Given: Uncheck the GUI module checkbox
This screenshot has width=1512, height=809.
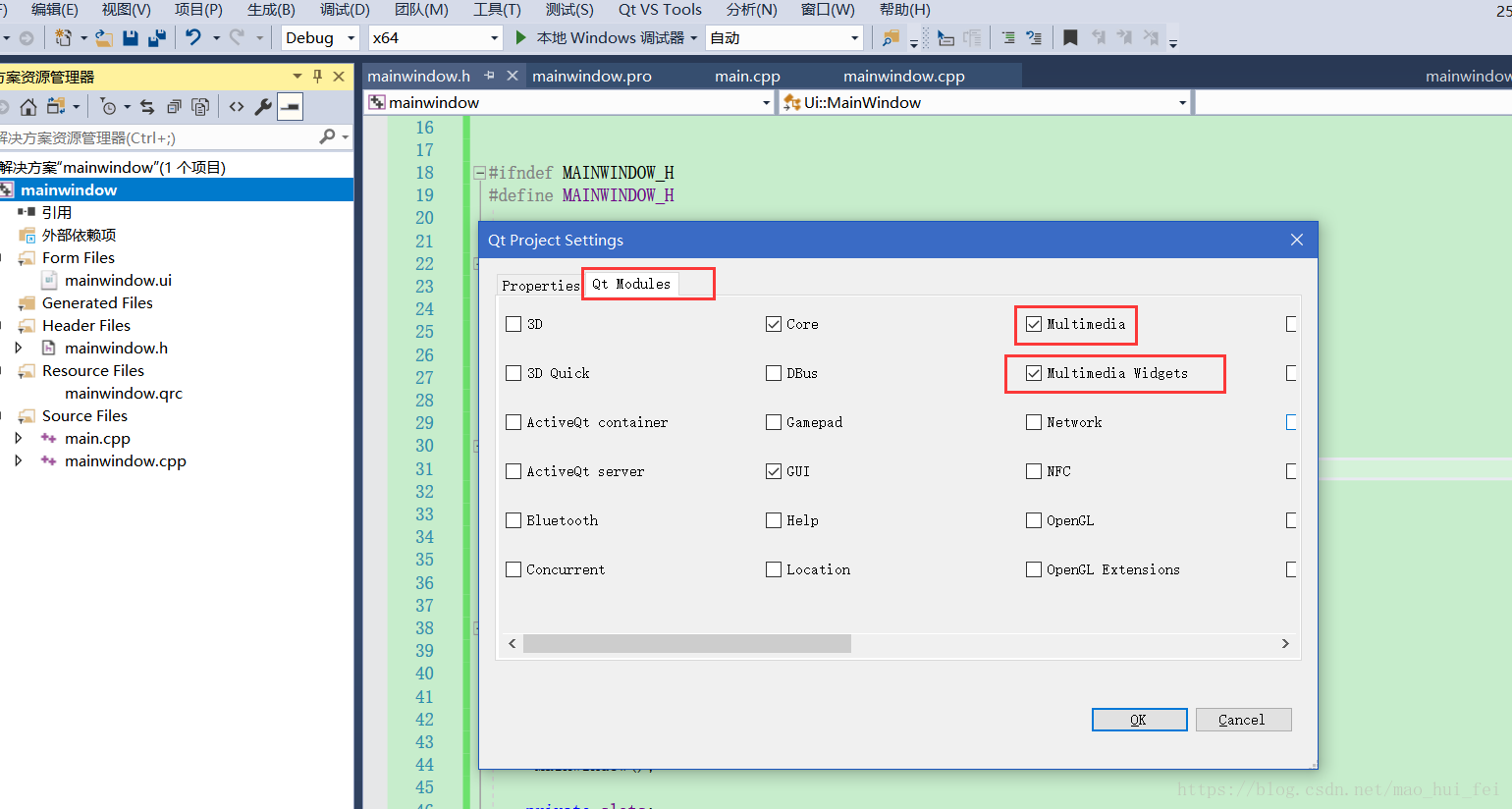Looking at the screenshot, I should (774, 471).
